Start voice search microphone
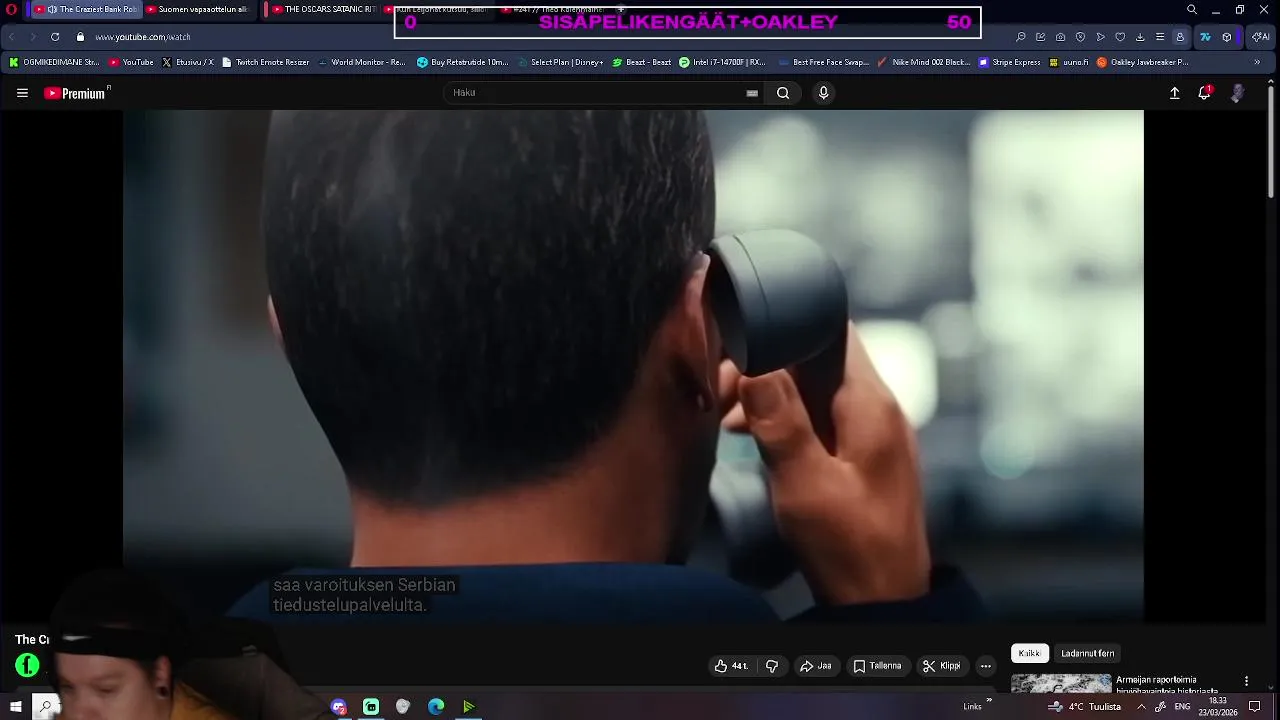 pyautogui.click(x=823, y=93)
